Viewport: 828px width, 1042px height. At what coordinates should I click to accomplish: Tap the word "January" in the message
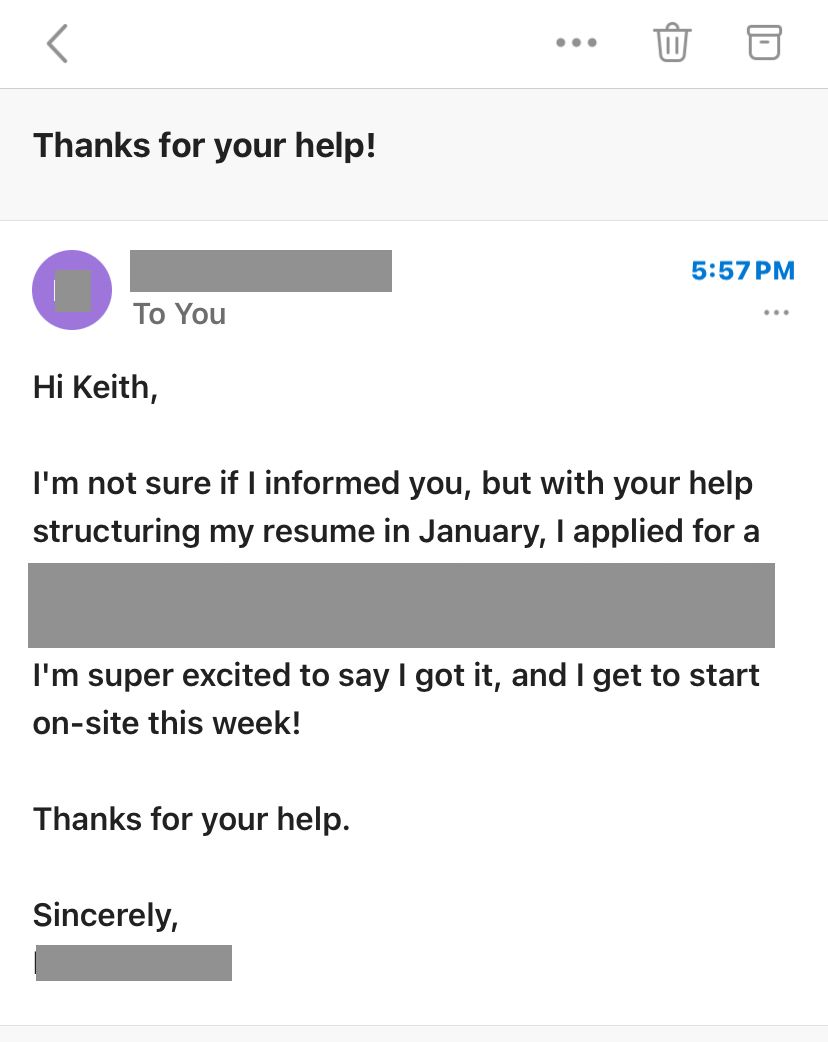(x=480, y=531)
